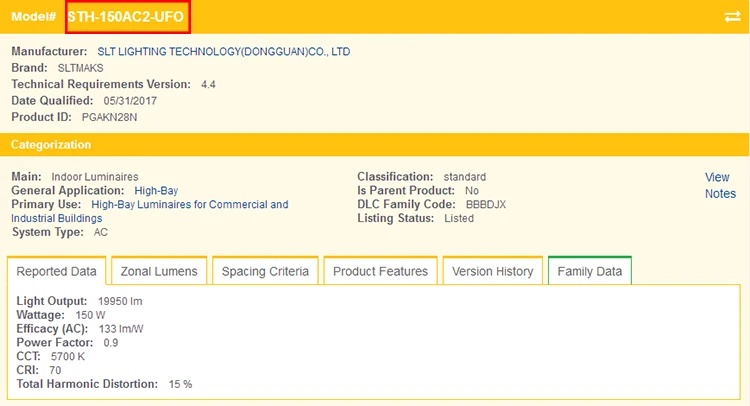Open the SLT Lighting Technology manufacturer link

[x=224, y=51]
